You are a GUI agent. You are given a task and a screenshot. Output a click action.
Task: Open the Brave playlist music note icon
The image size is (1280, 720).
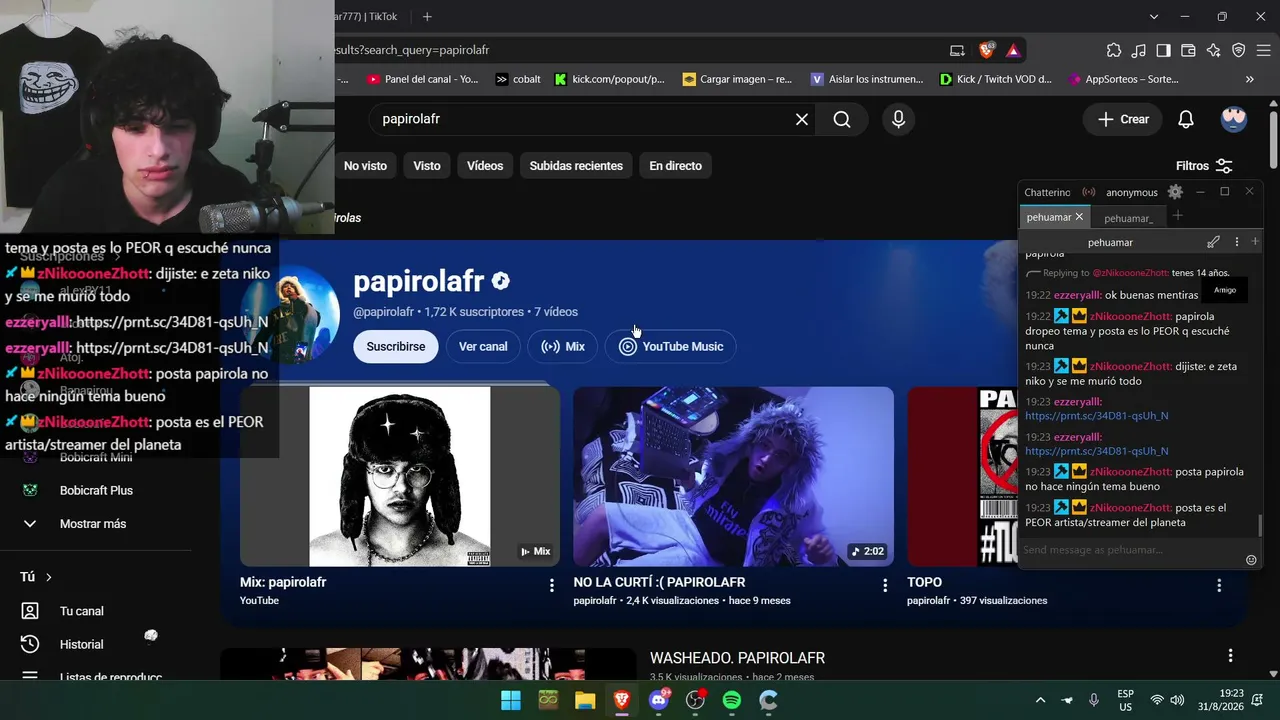click(1139, 50)
